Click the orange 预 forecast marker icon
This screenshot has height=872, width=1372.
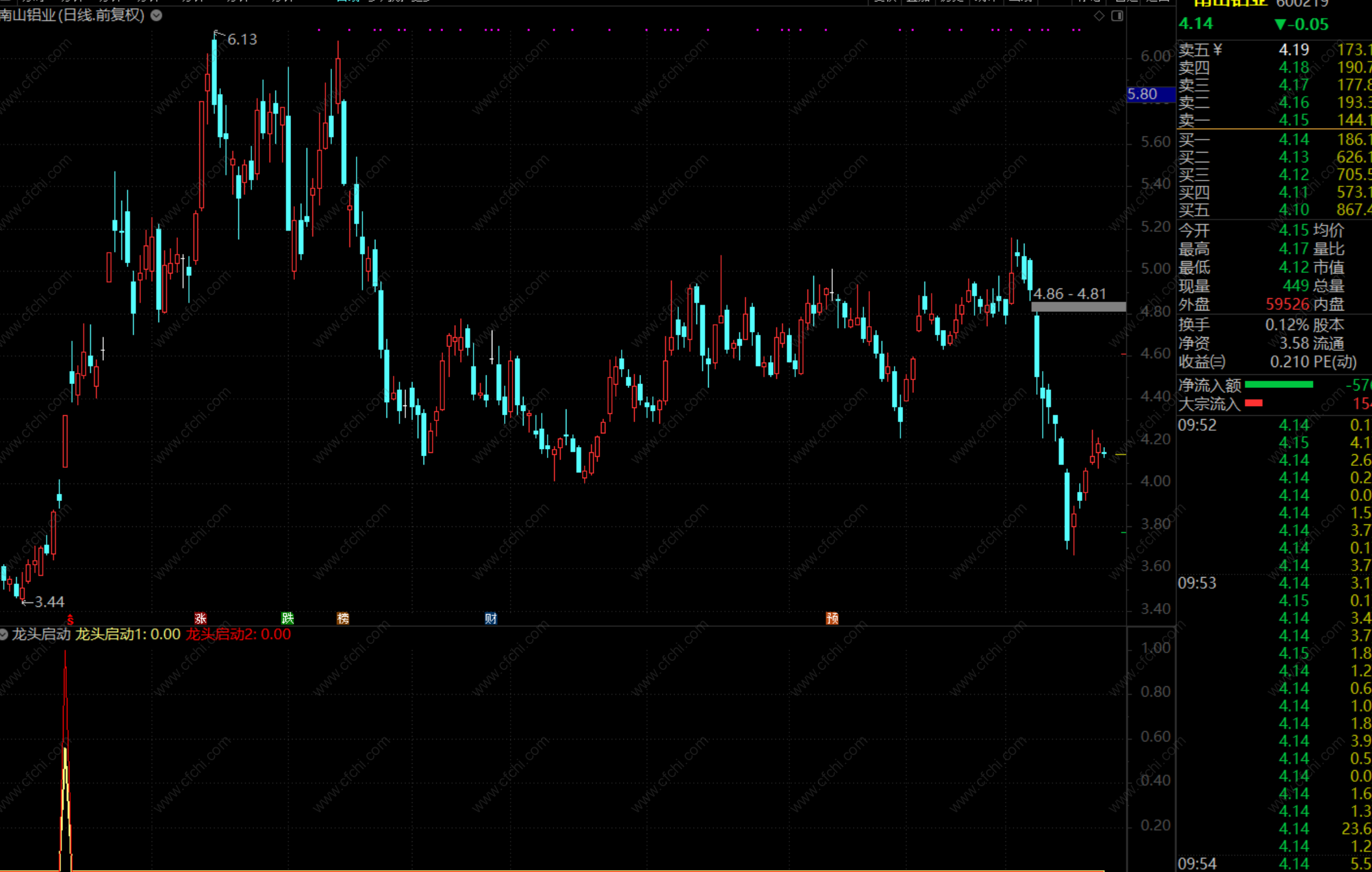coord(832,618)
